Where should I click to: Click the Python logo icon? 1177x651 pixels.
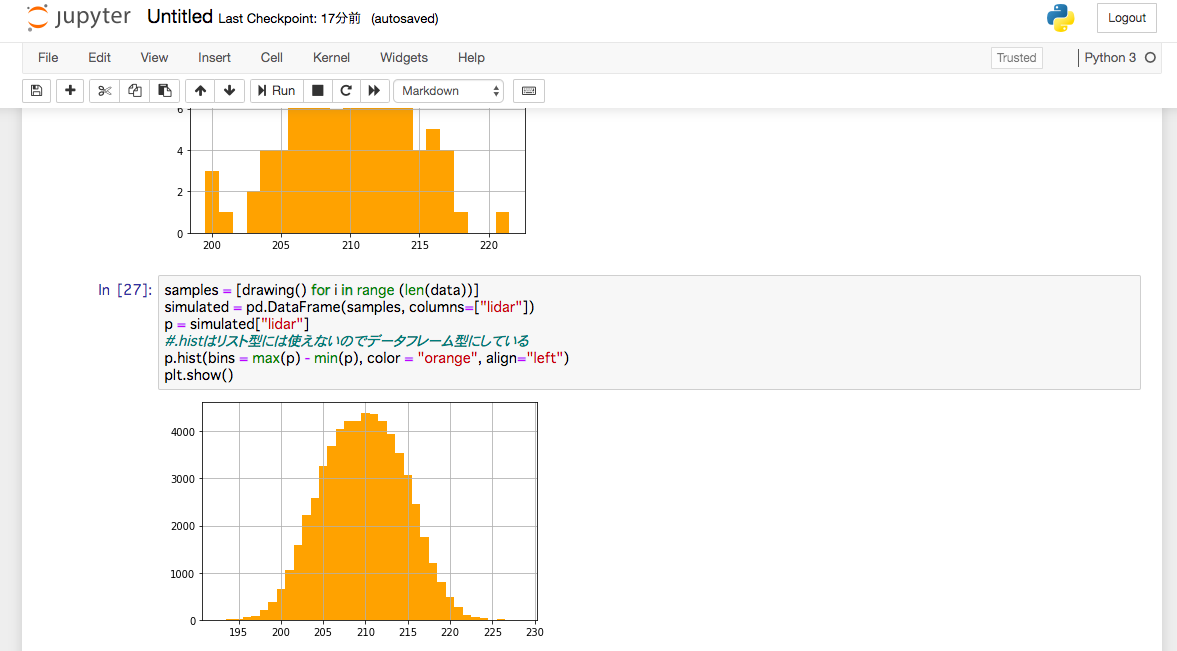1060,18
